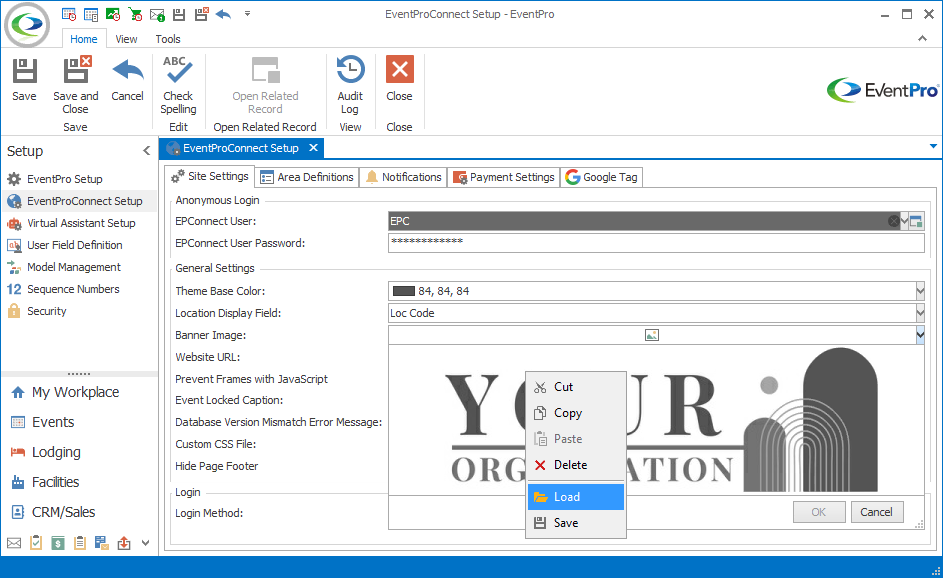This screenshot has width=943, height=578.
Task: Click the clipboard checkmark icon in navigation strip
Action: [x=36, y=543]
